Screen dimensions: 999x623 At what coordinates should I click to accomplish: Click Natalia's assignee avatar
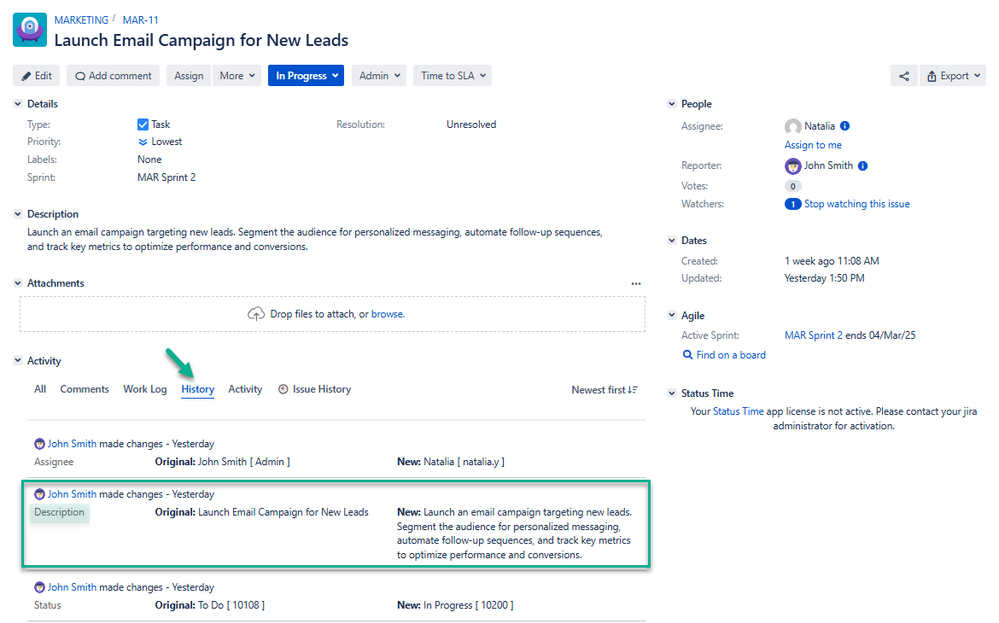pos(793,127)
